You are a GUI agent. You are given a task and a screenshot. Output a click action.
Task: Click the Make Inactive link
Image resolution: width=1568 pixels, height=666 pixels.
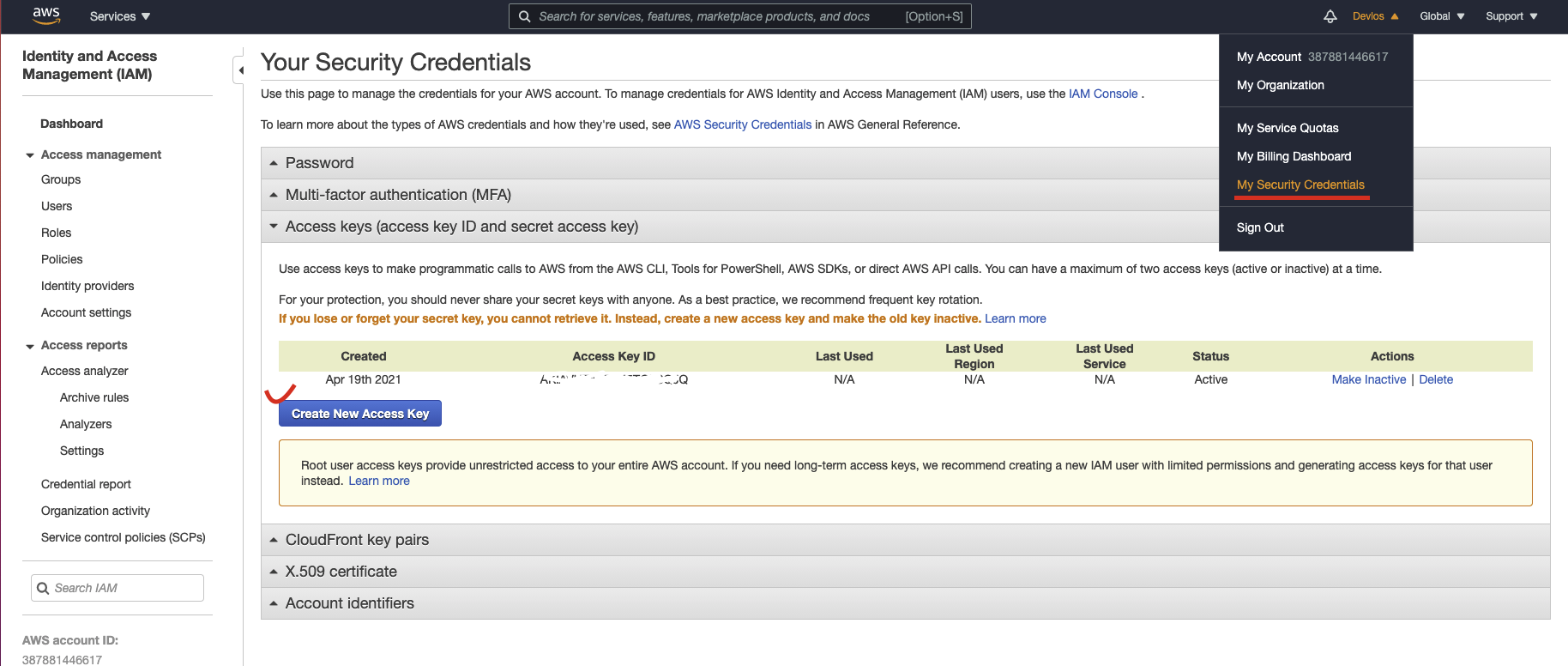click(1369, 379)
